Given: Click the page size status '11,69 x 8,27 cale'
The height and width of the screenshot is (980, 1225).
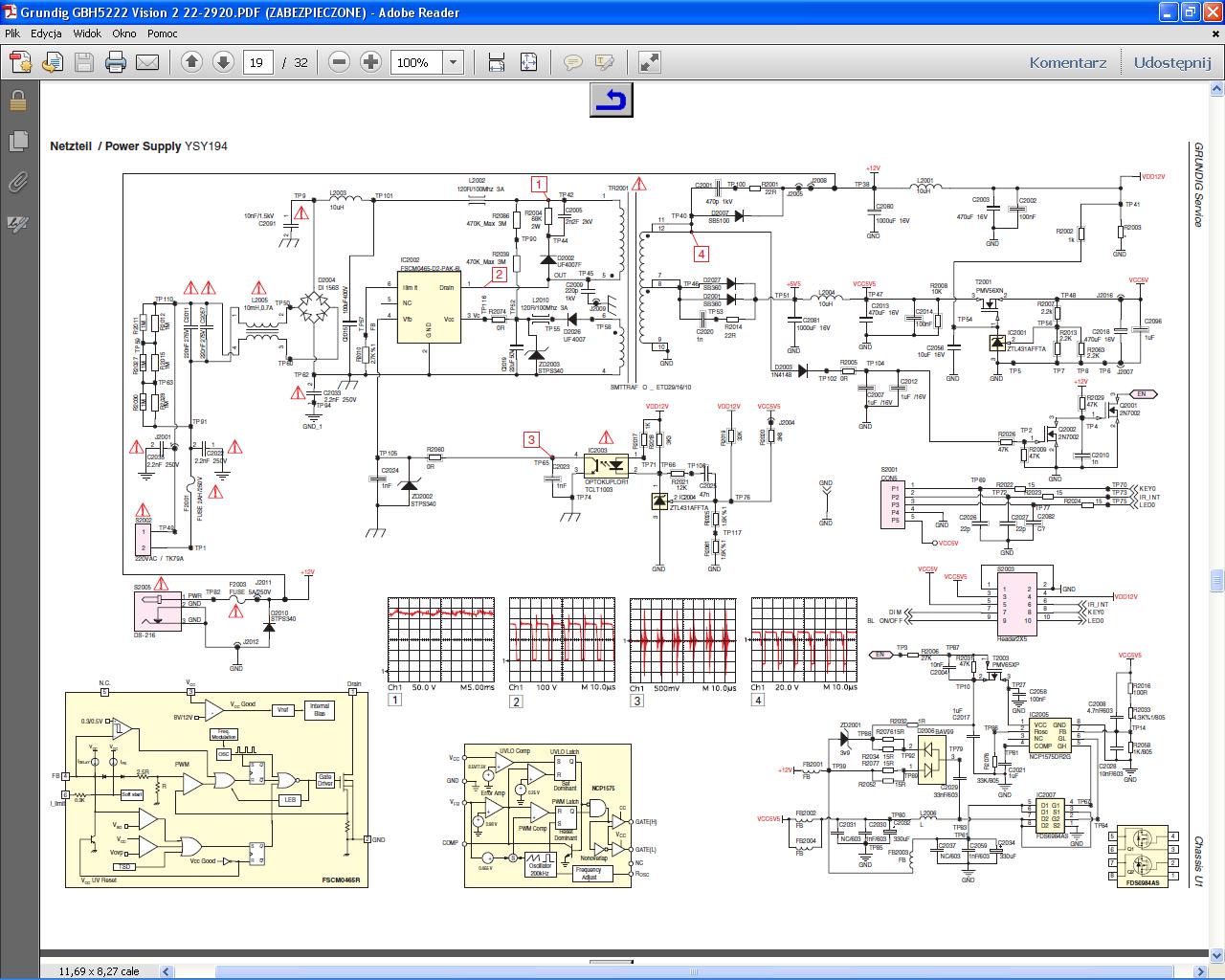Looking at the screenshot, I should point(99,971).
